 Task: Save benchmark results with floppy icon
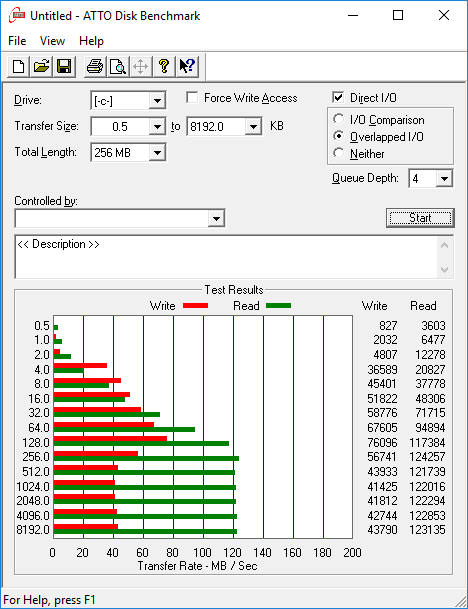point(64,66)
